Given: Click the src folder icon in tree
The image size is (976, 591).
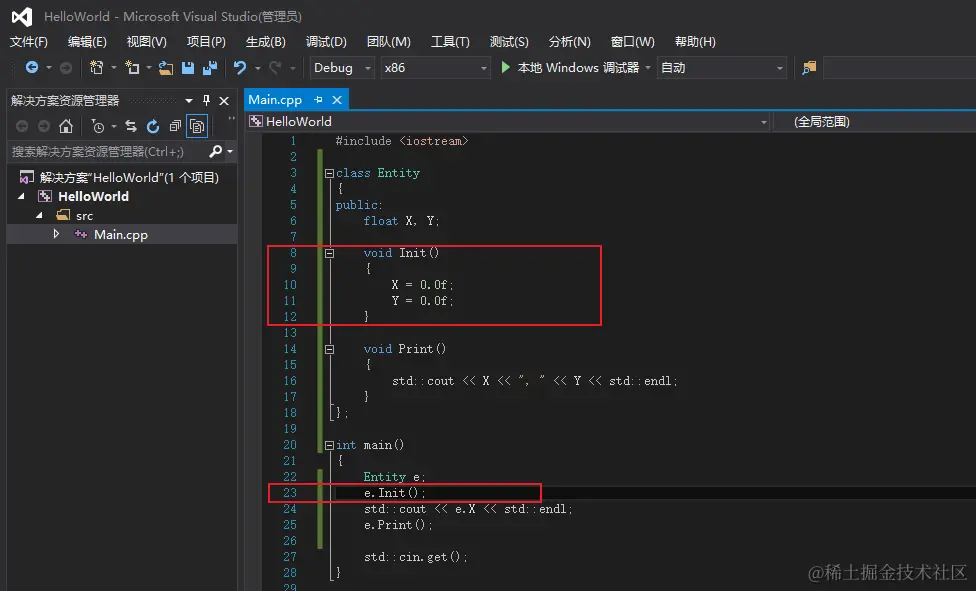Looking at the screenshot, I should point(63,215).
